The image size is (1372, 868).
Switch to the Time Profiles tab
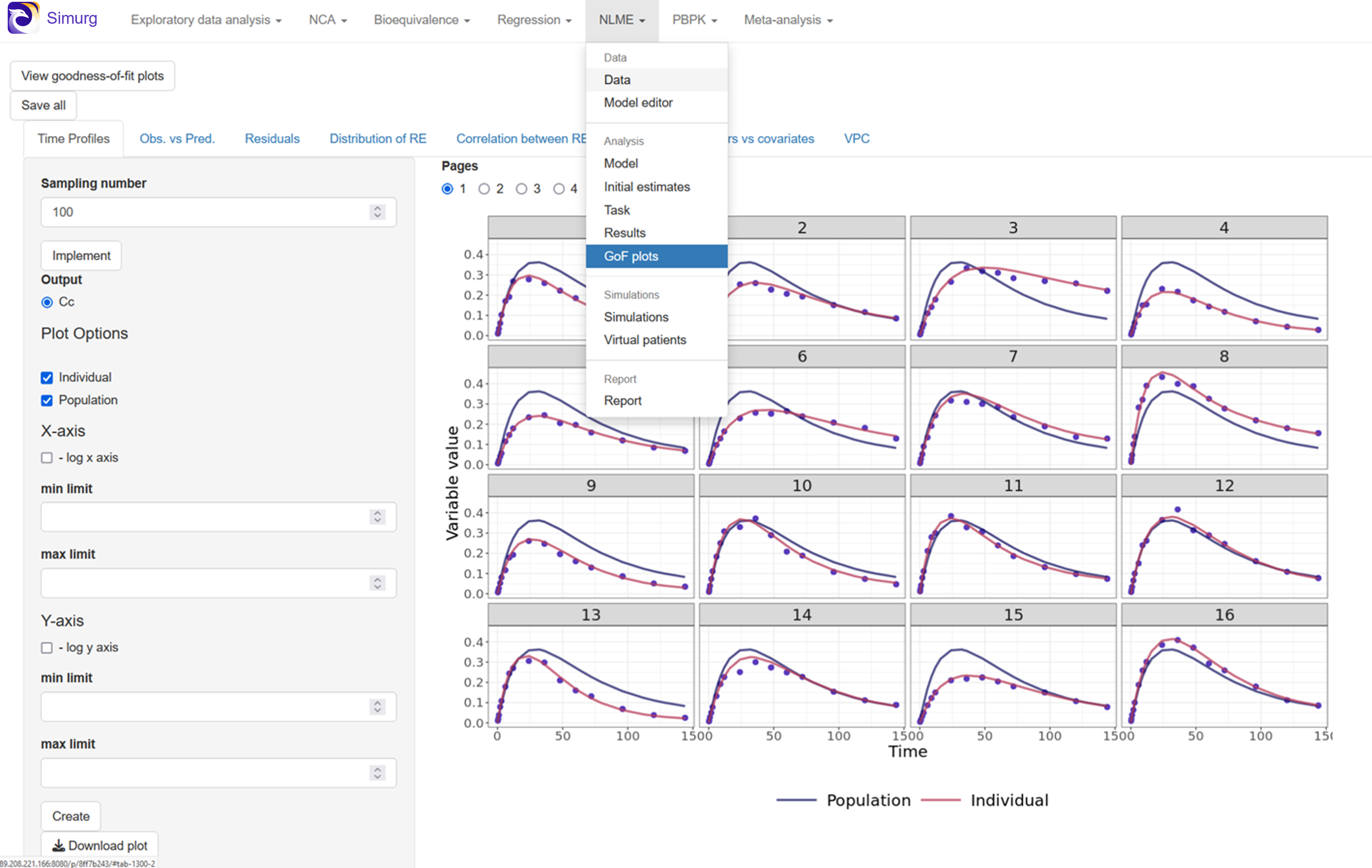coord(73,138)
